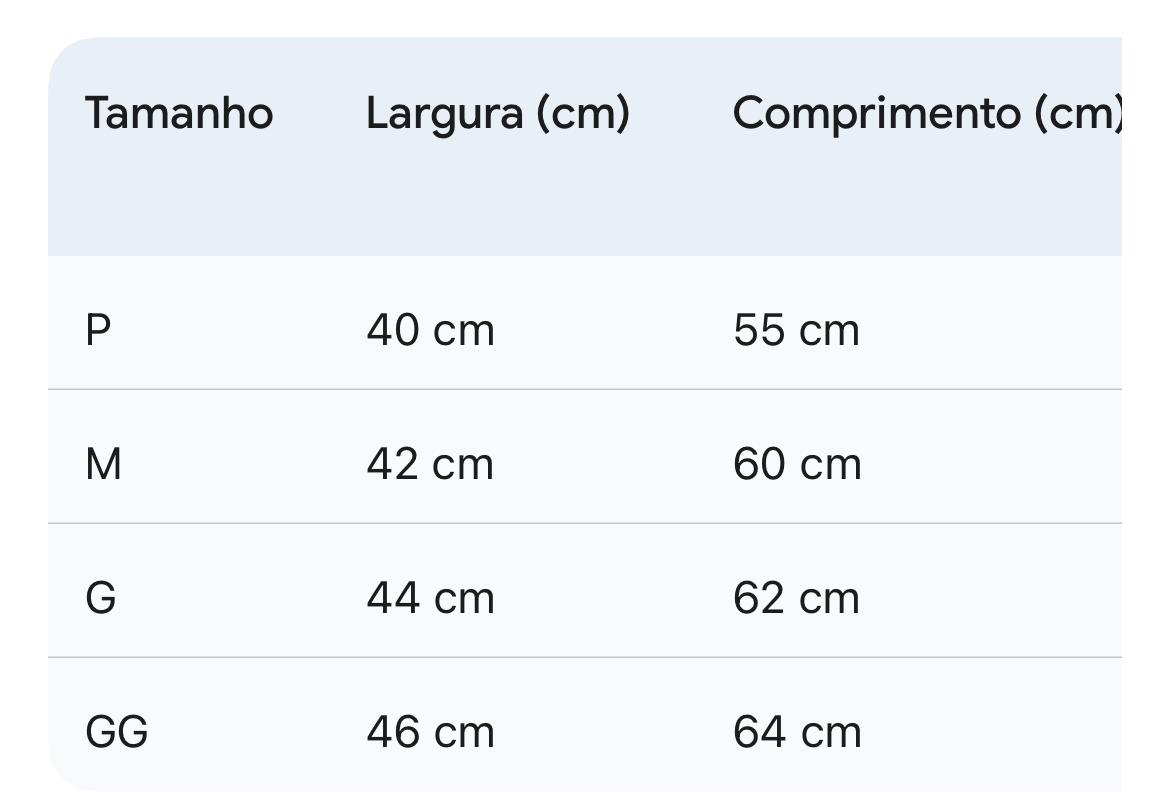Click the empty header area below Tamanho
1170x808 pixels.
(179, 200)
